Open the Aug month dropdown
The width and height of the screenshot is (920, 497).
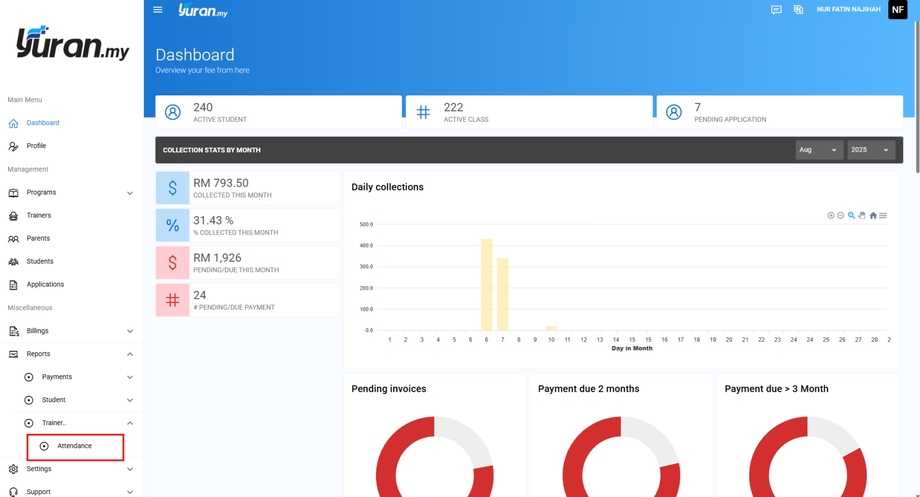[819, 150]
